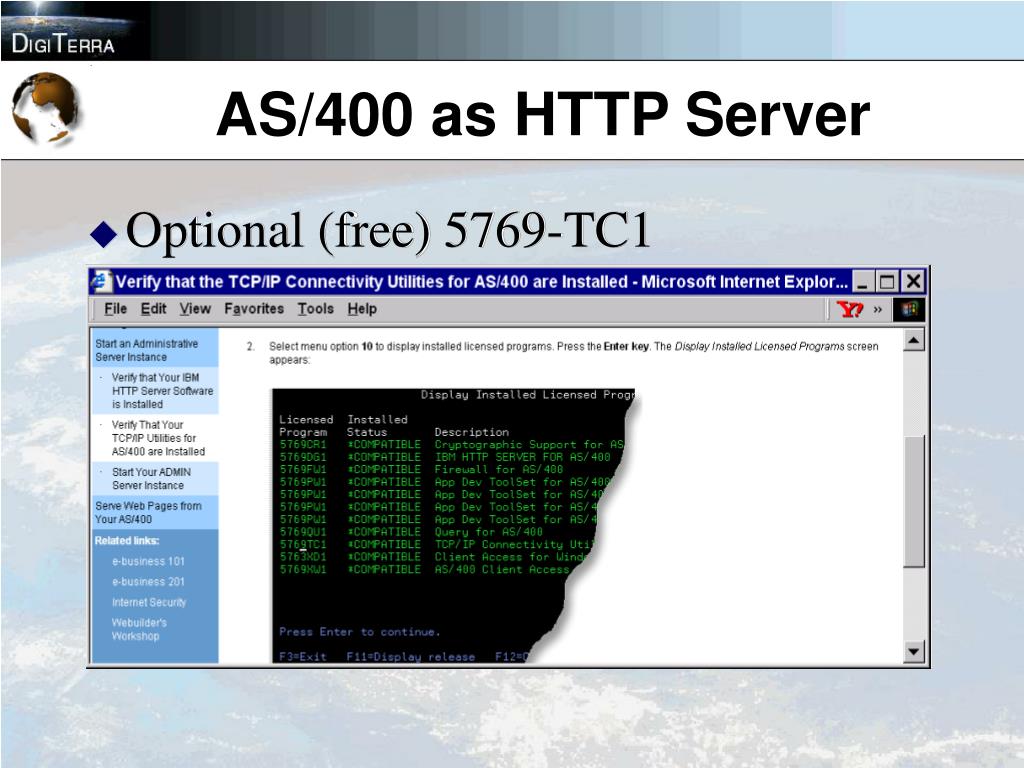
Task: Click the 5769DG1 IBM HTTP SERVER row
Action: point(445,457)
